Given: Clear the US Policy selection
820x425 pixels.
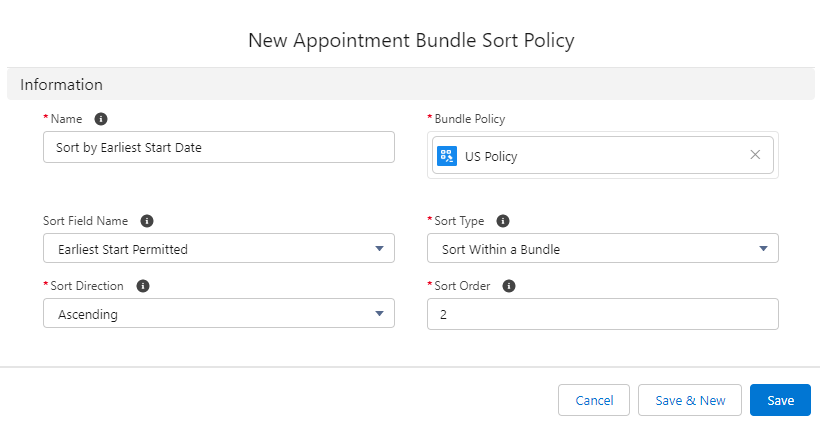Looking at the screenshot, I should (755, 155).
